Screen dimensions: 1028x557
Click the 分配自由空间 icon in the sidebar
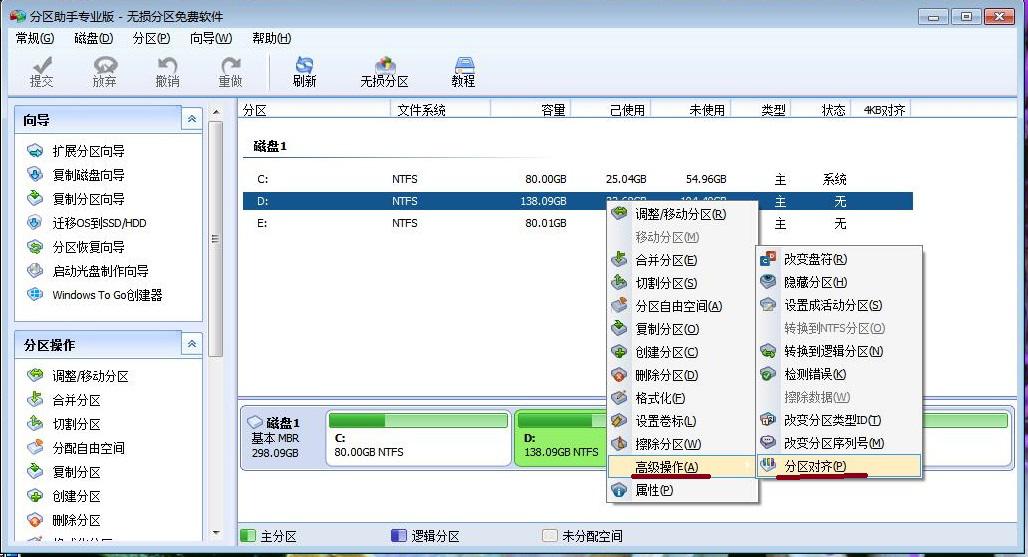[x=35, y=448]
